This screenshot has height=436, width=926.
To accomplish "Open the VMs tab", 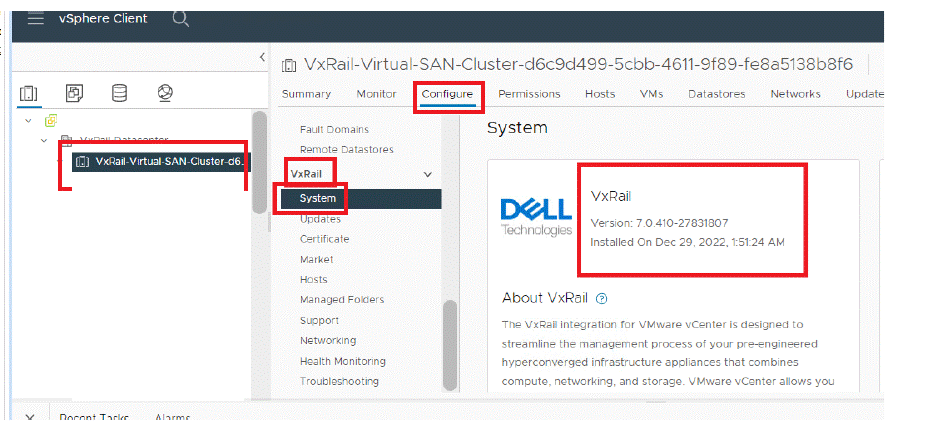I will (x=651, y=94).
